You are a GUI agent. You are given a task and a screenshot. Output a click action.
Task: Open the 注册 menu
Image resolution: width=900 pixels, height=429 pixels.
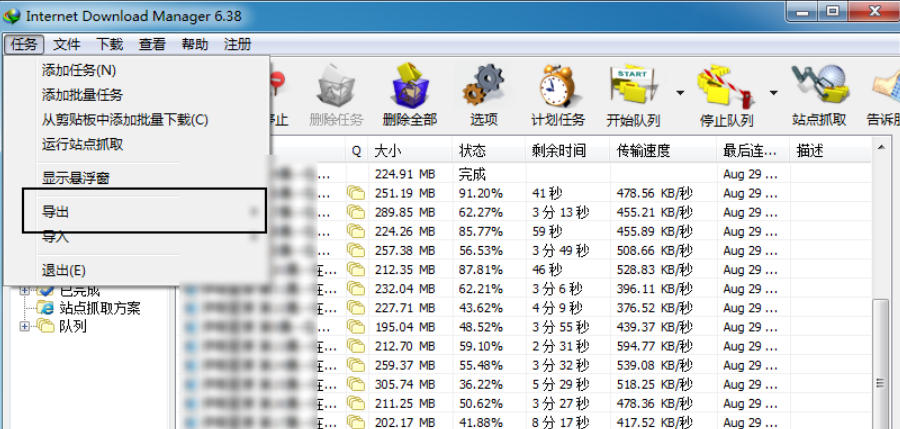238,44
